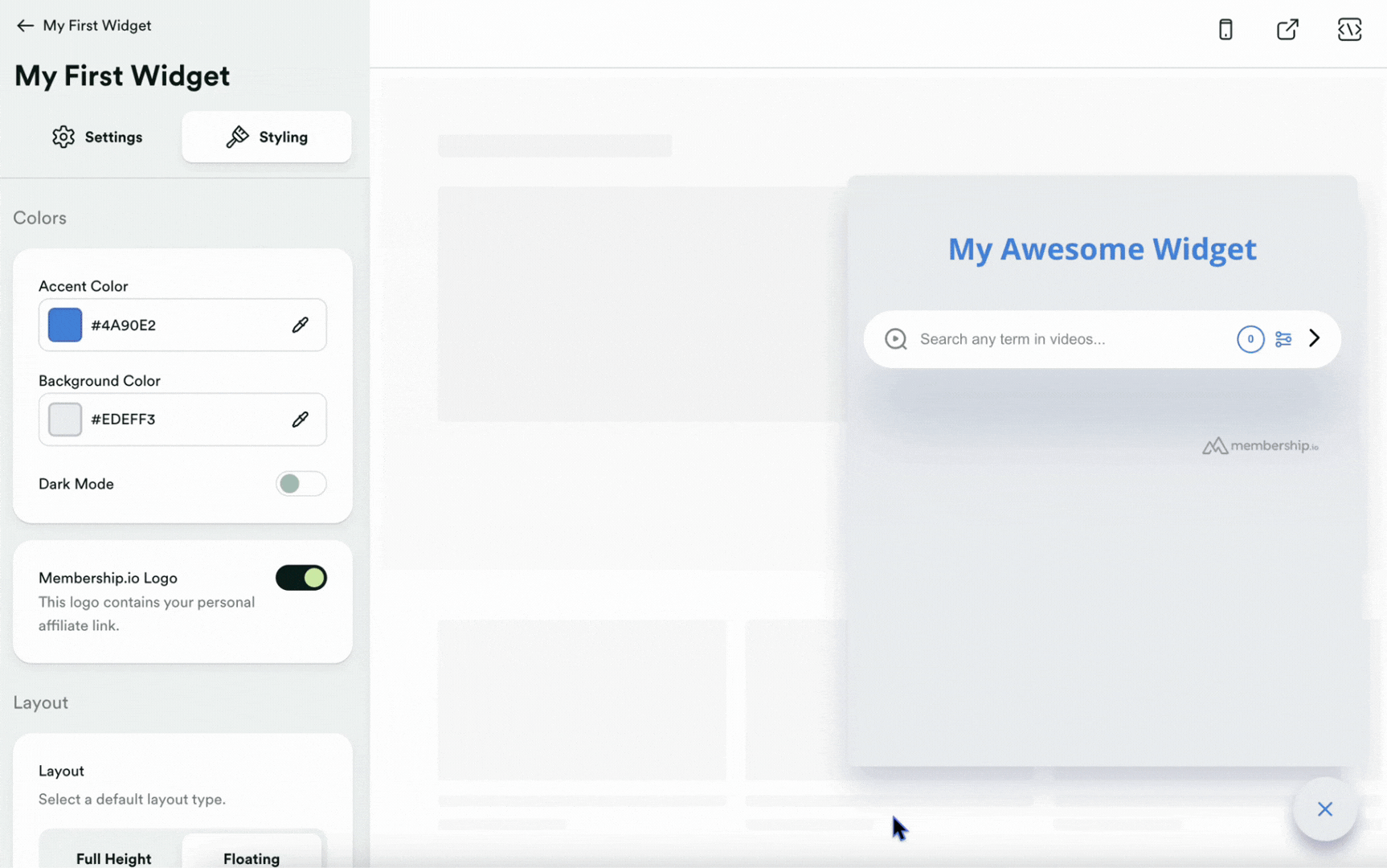1387x868 pixels.
Task: Click the search filter sliders icon
Action: point(1283,339)
